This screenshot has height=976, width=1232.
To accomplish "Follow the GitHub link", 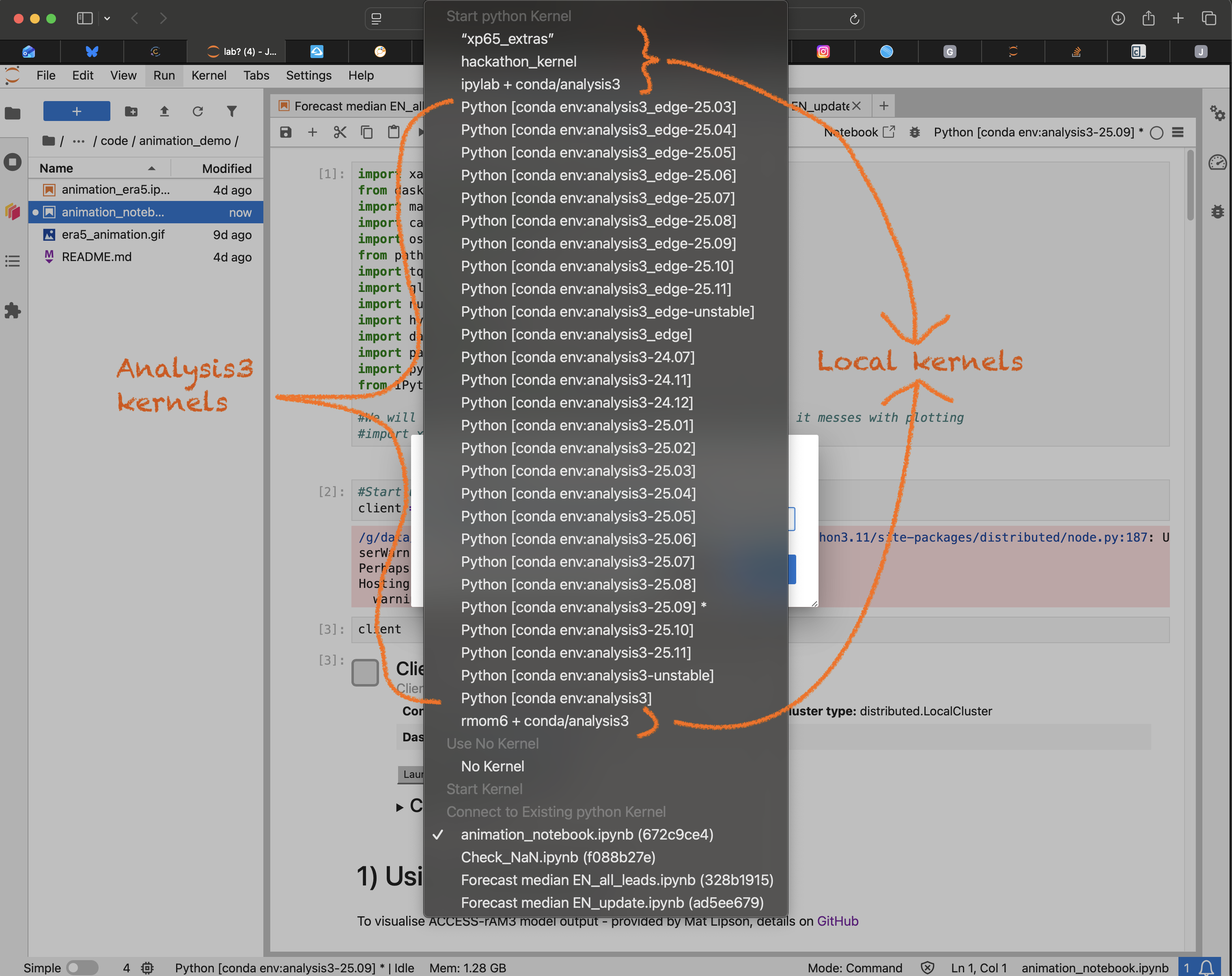I will pos(837,920).
